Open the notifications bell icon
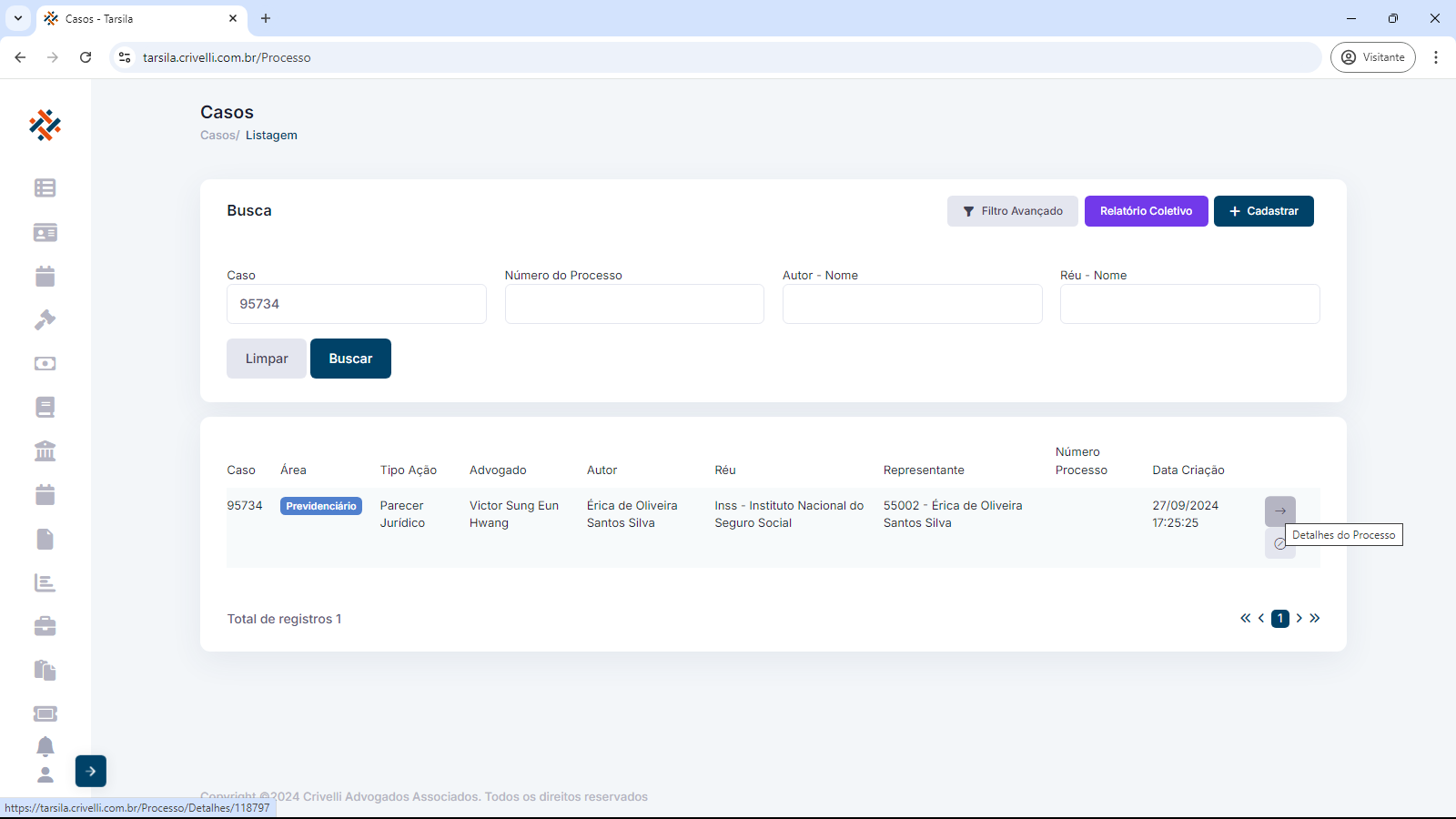 coord(45,746)
